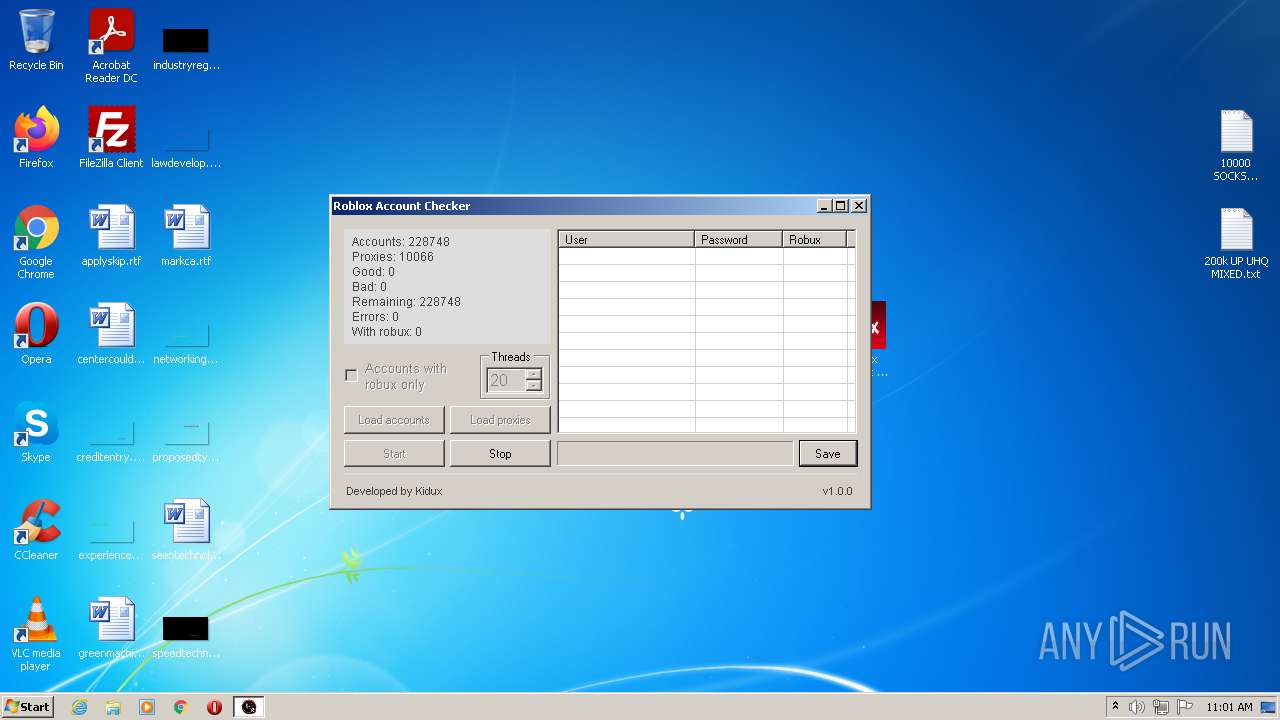Activate the Roblox Account Checker taskbar button
1280x720 pixels.
(249, 707)
